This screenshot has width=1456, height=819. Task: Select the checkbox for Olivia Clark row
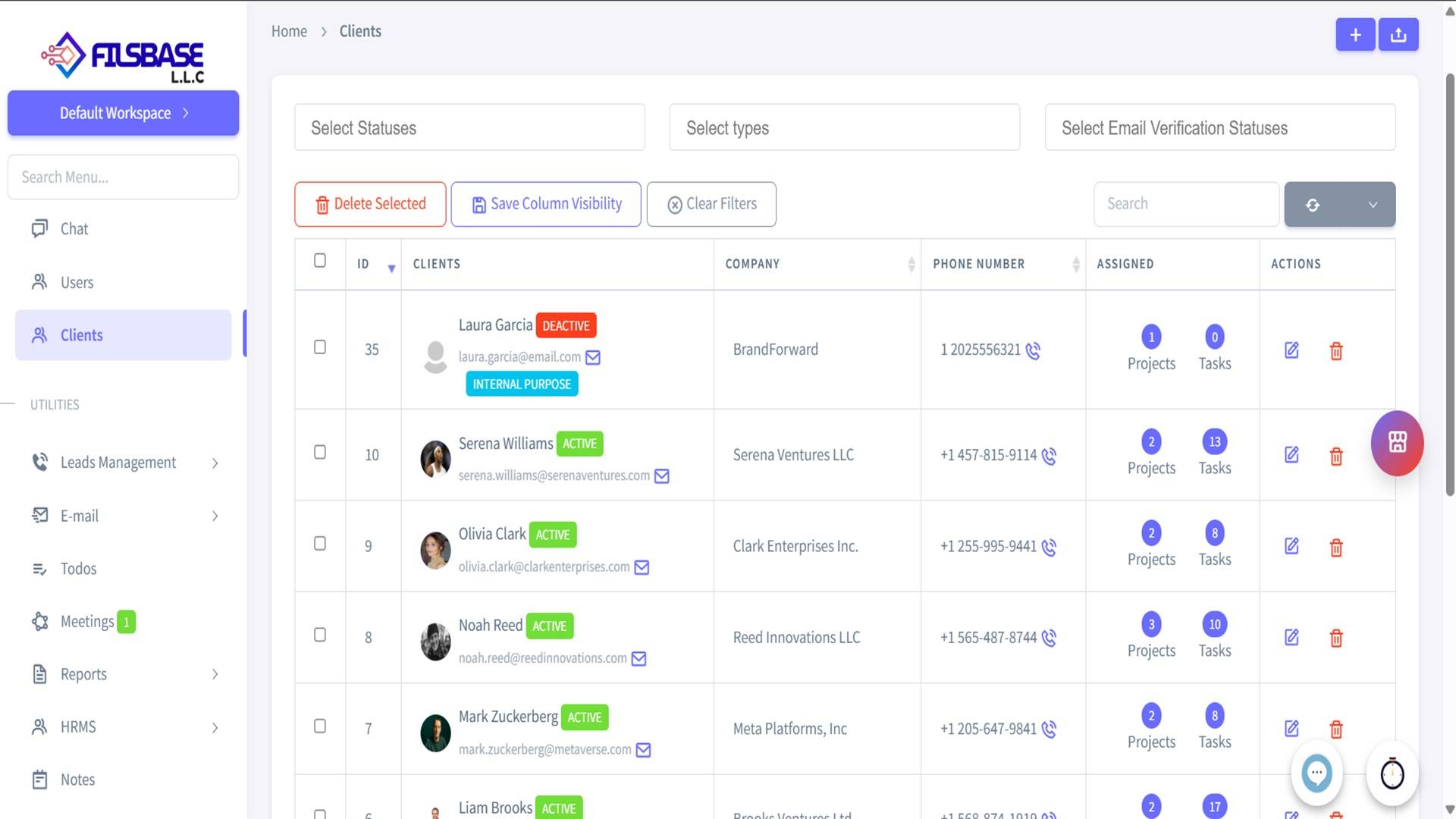point(320,544)
